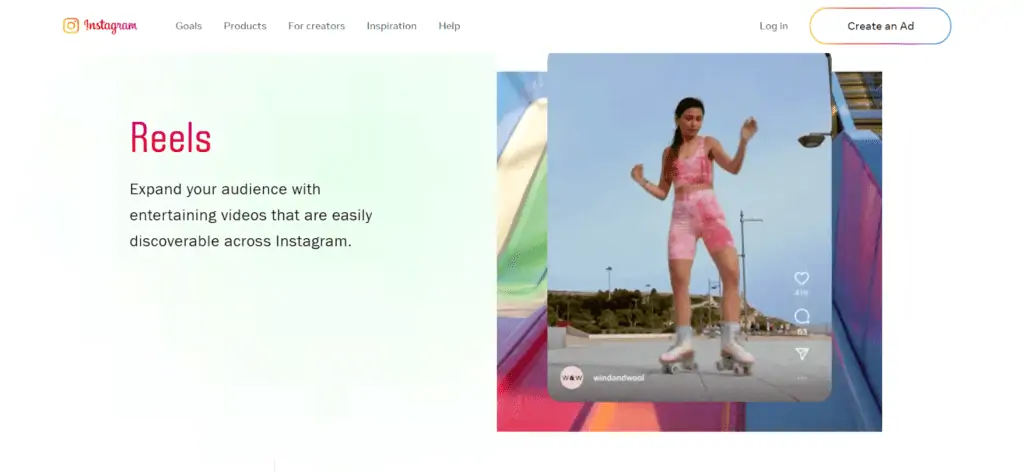The image size is (1024, 472).
Task: Click the Instagram wordmark text
Action: click(110, 26)
